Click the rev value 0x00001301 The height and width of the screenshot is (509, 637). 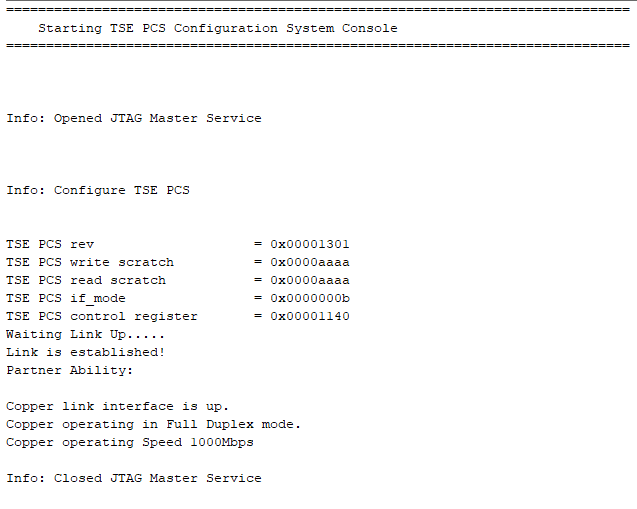[310, 244]
